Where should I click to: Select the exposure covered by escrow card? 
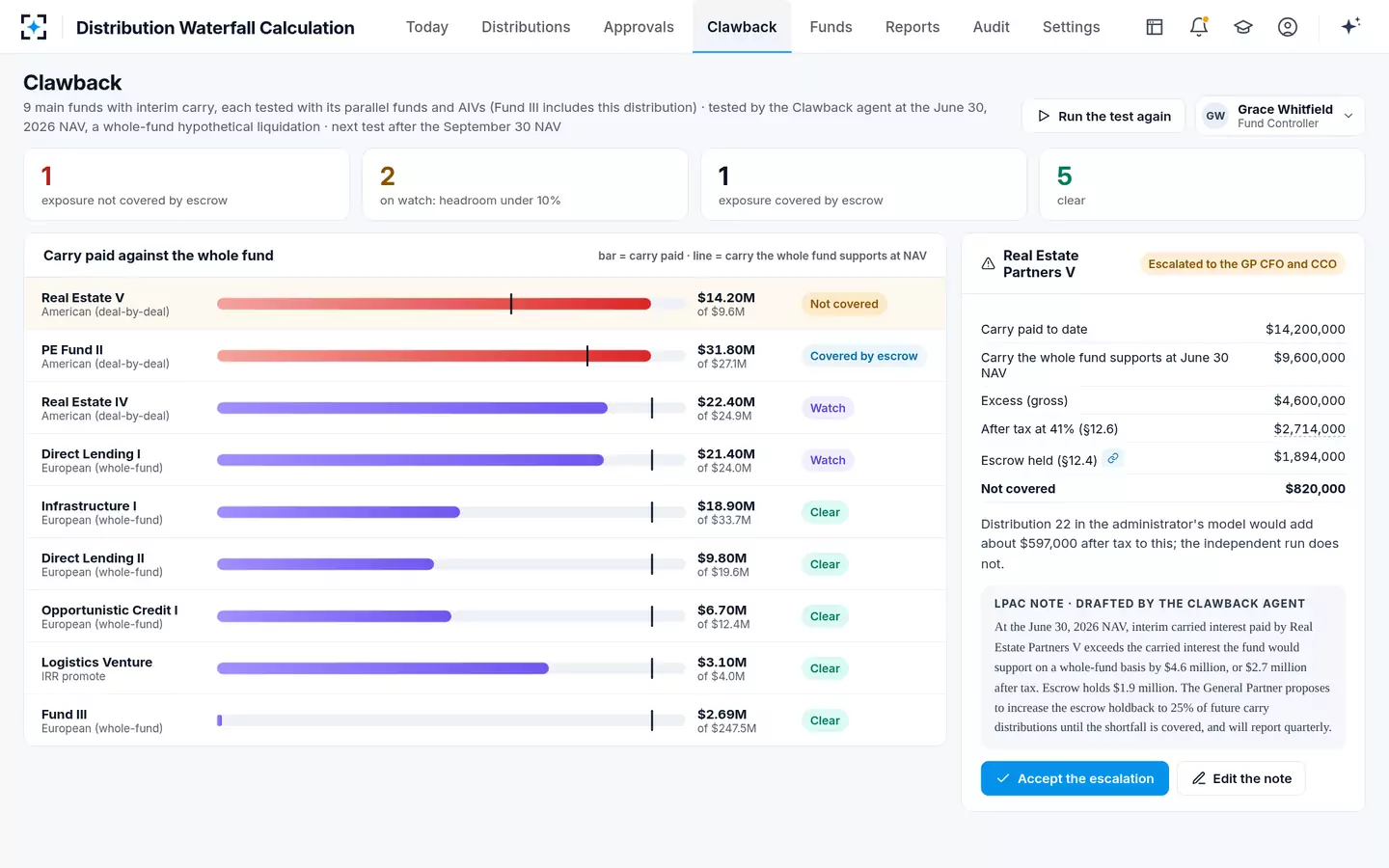(863, 184)
